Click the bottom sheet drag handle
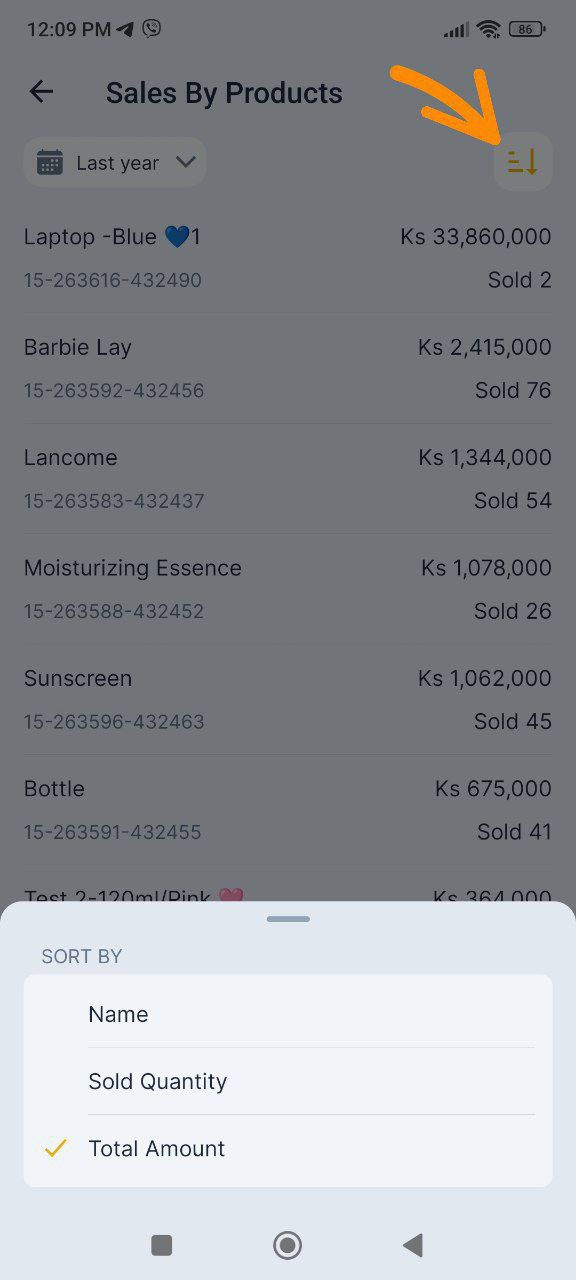 (x=288, y=918)
